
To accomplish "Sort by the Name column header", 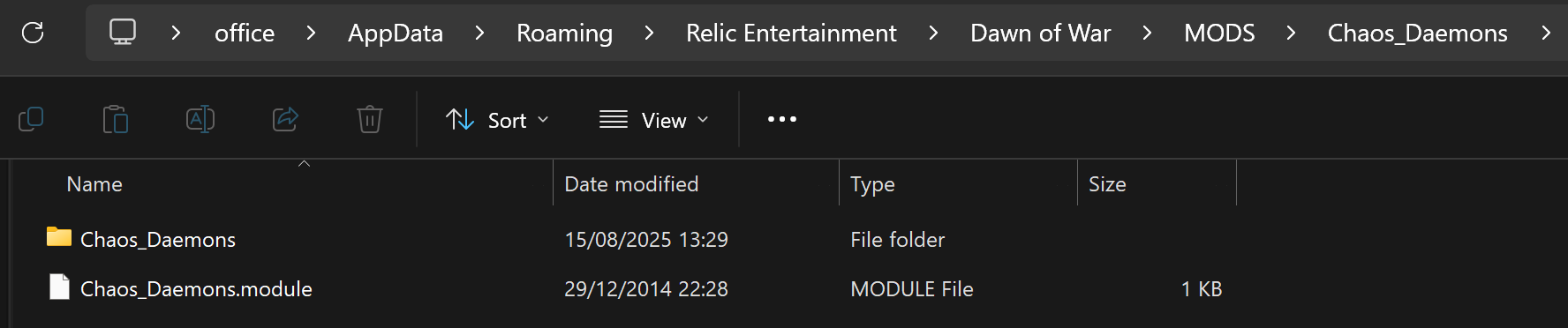I will [94, 184].
